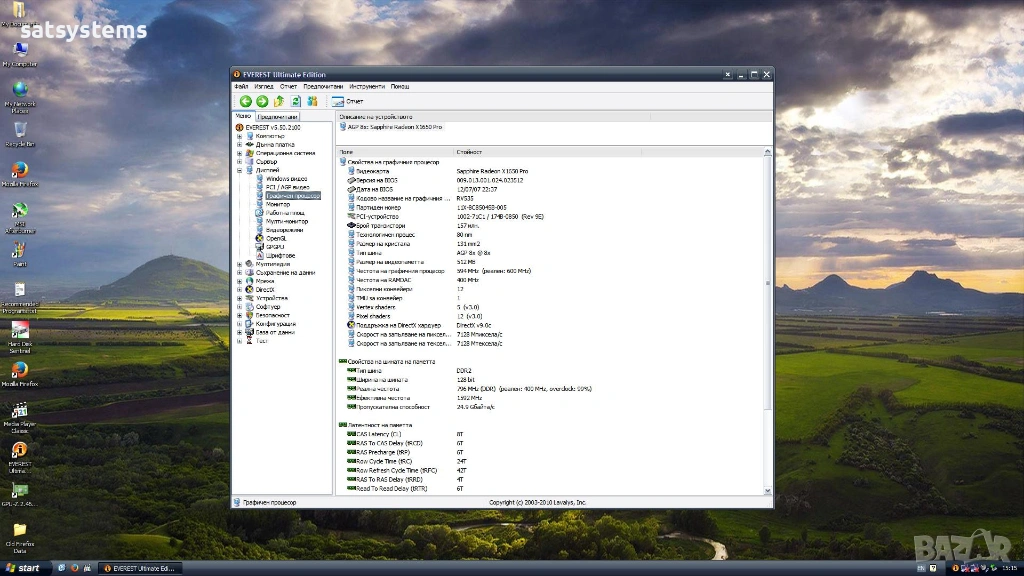This screenshot has width=1024, height=576.
Task: Open the Файл menu
Action: click(241, 87)
